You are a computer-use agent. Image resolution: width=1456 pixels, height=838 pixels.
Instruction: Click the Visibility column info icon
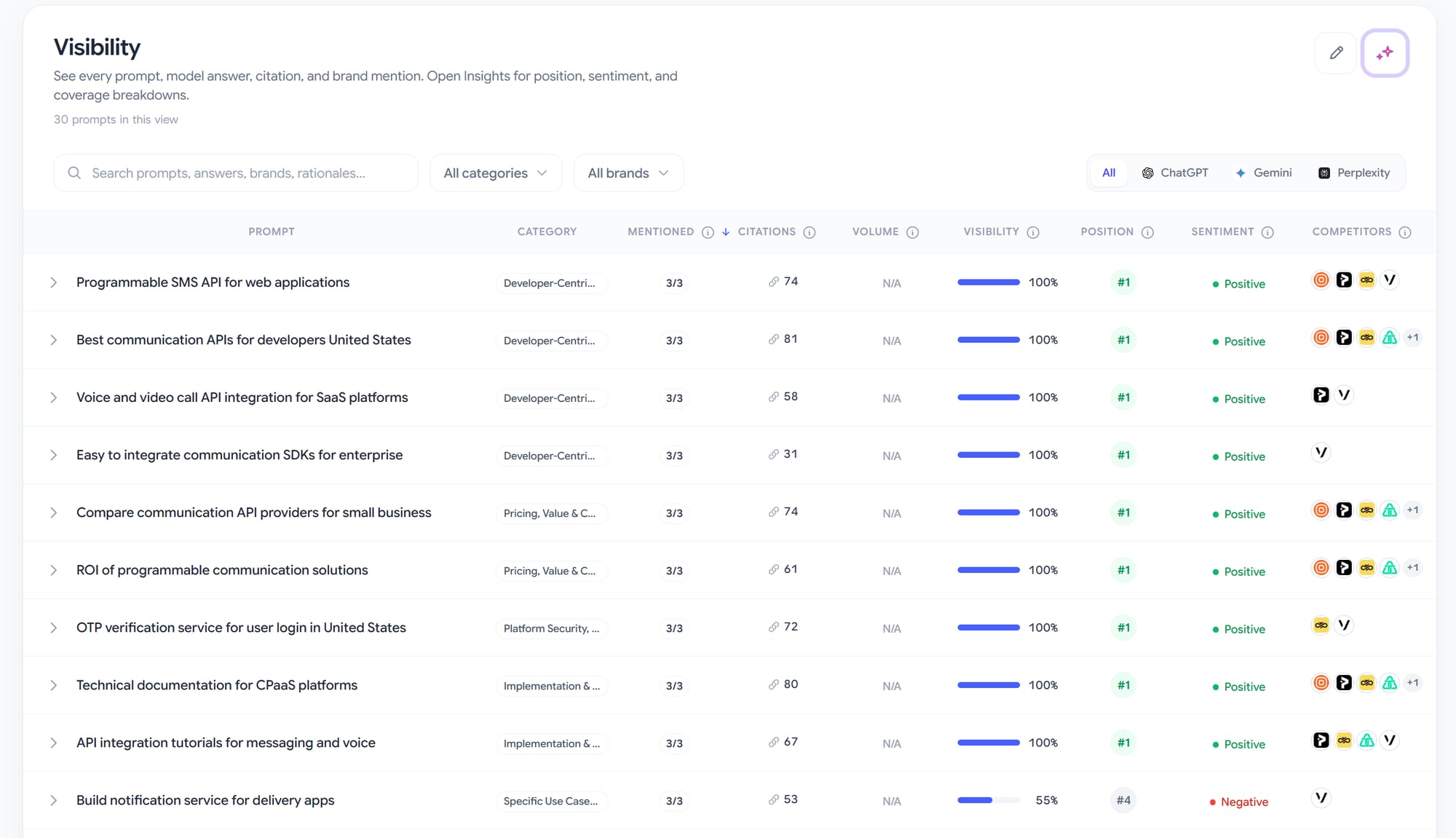click(1033, 232)
